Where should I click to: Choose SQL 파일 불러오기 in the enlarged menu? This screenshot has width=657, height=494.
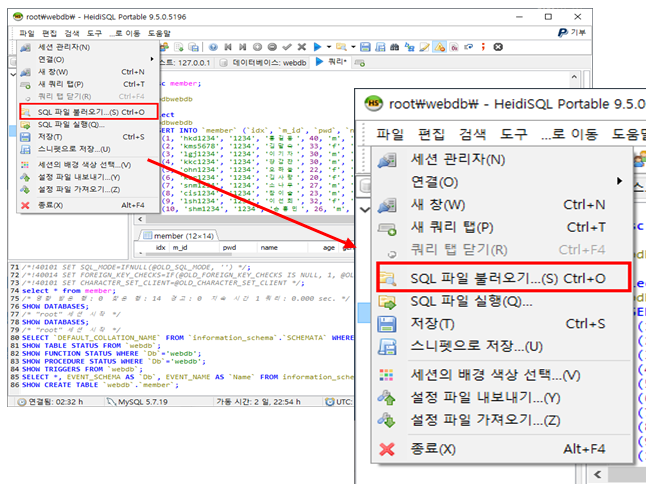[x=503, y=278]
